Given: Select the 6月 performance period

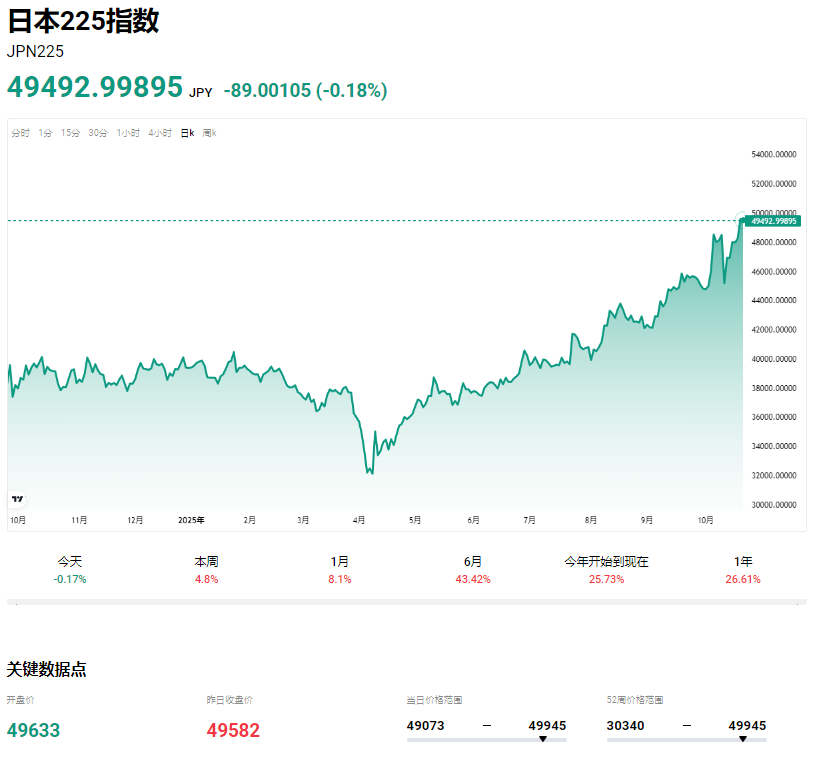Looking at the screenshot, I should coord(473,569).
